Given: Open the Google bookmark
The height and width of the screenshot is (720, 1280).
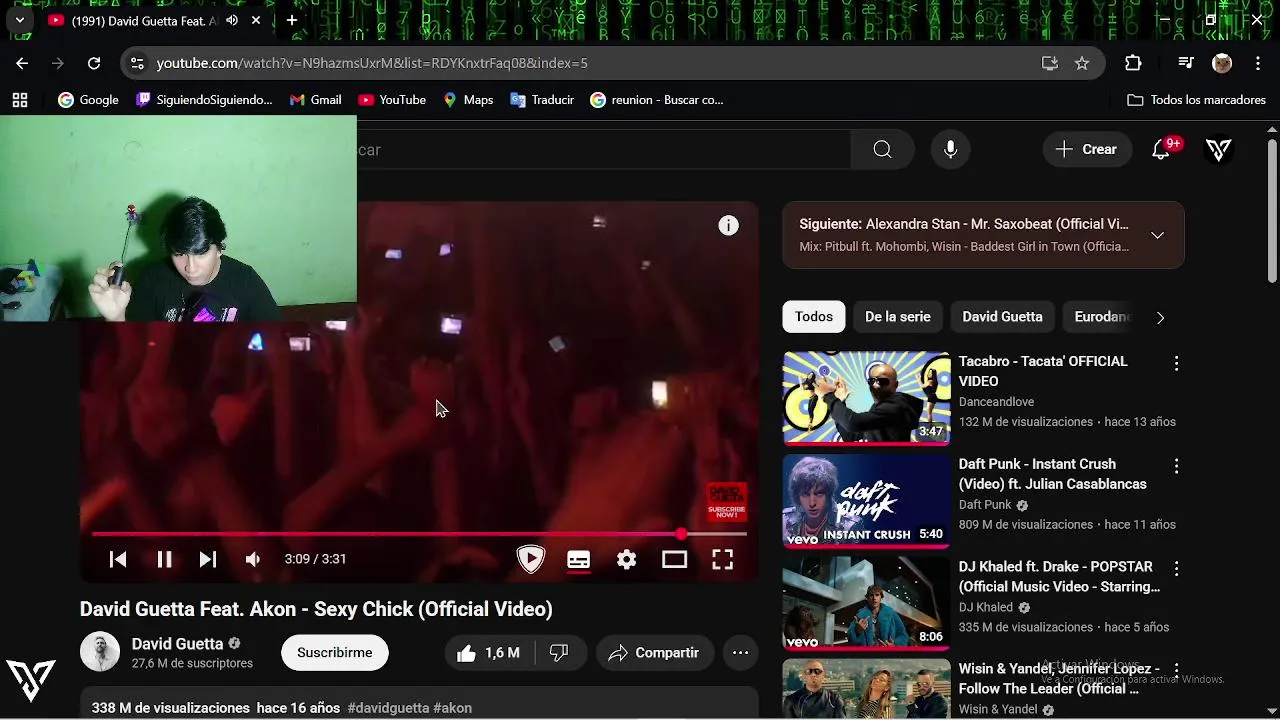Looking at the screenshot, I should coord(88,100).
